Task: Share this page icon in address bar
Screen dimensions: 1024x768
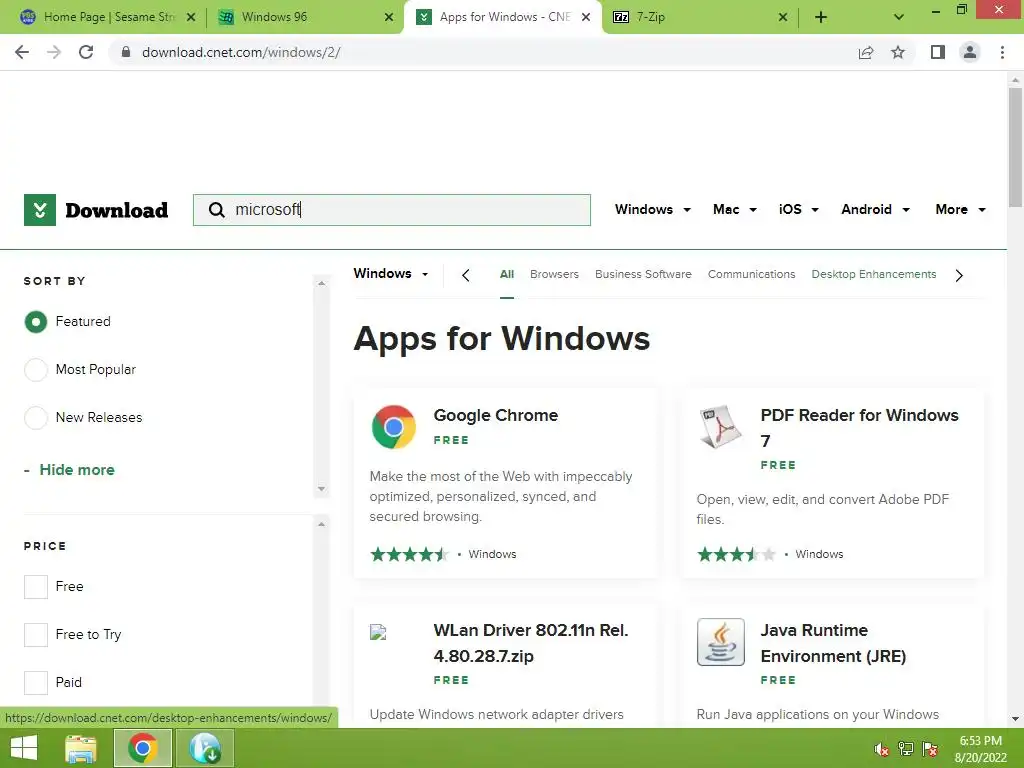Action: pos(866,52)
